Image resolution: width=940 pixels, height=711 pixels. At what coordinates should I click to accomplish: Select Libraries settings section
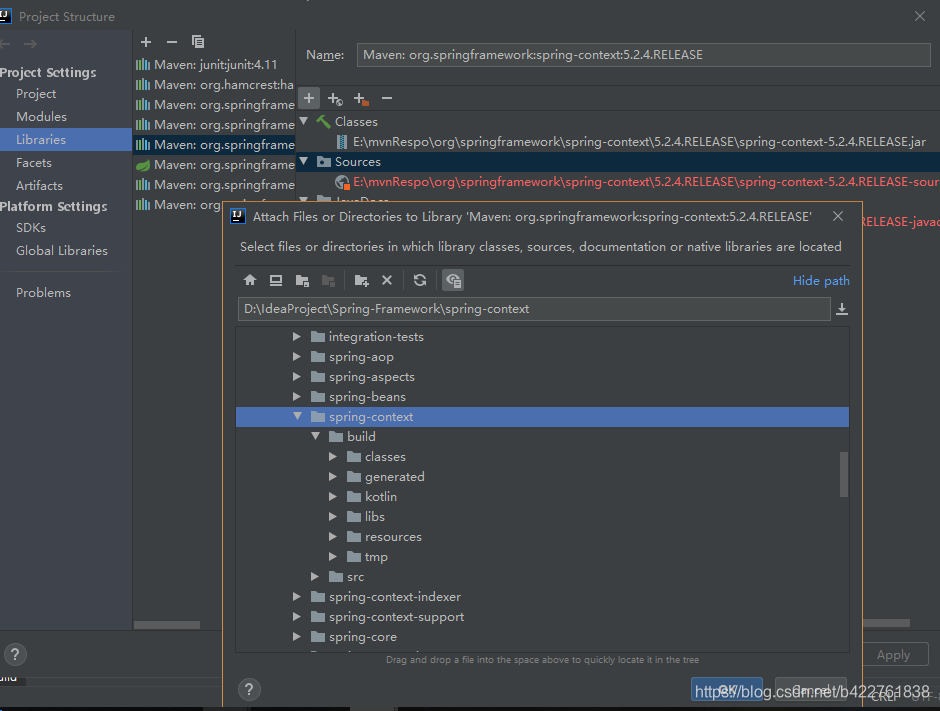coord(65,139)
